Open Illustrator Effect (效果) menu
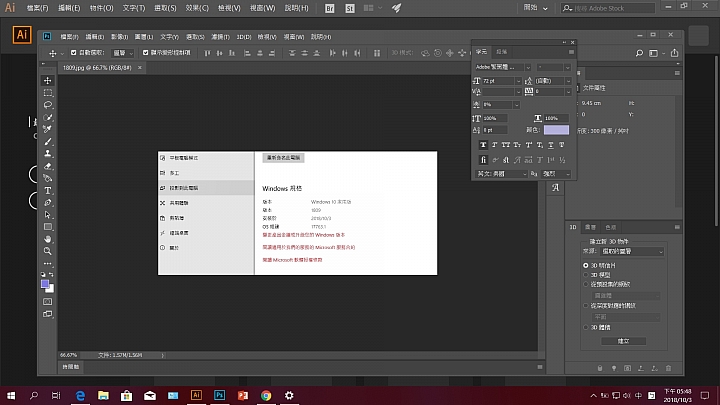Screen dimensions: 720x405 (x=197, y=8)
